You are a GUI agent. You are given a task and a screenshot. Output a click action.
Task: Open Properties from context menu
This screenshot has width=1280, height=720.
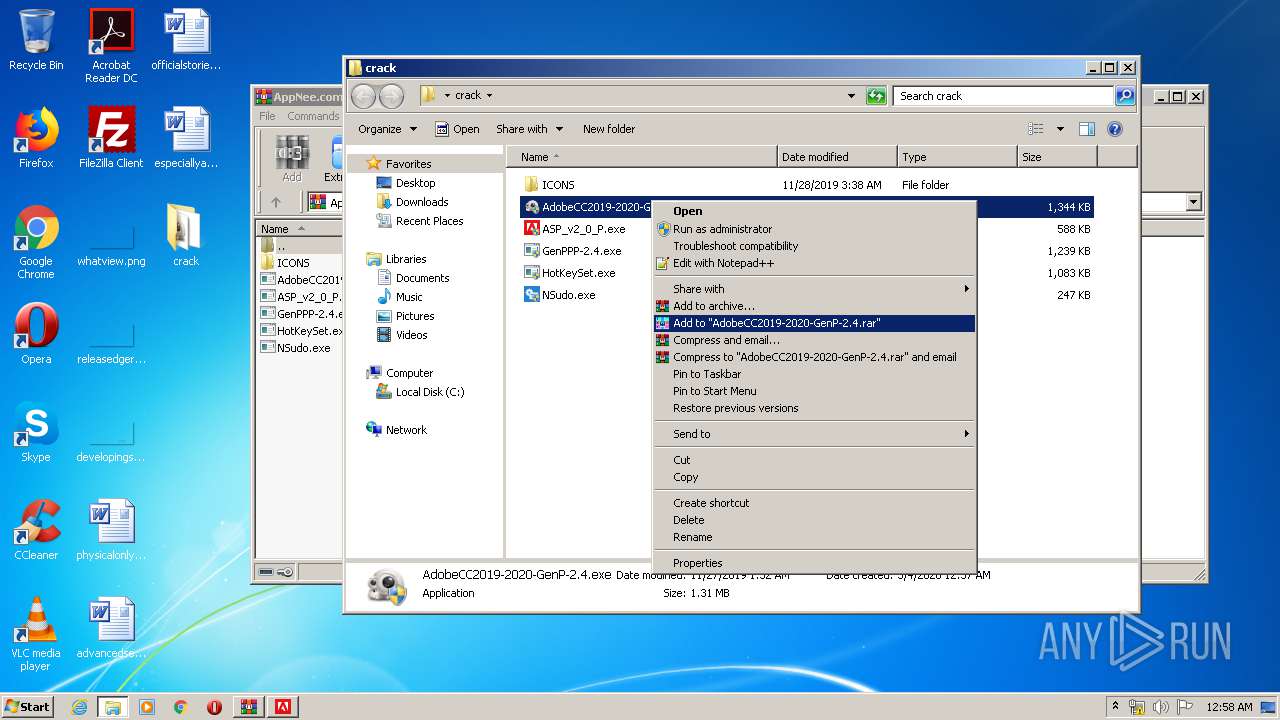coord(814,563)
